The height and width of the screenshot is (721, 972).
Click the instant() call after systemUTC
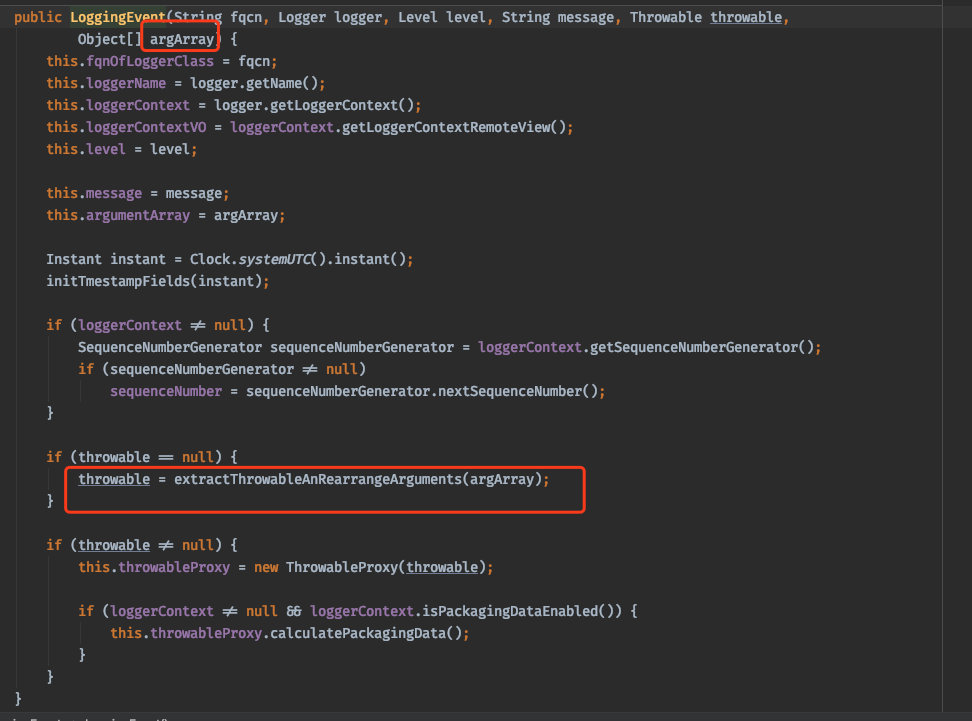(369, 259)
